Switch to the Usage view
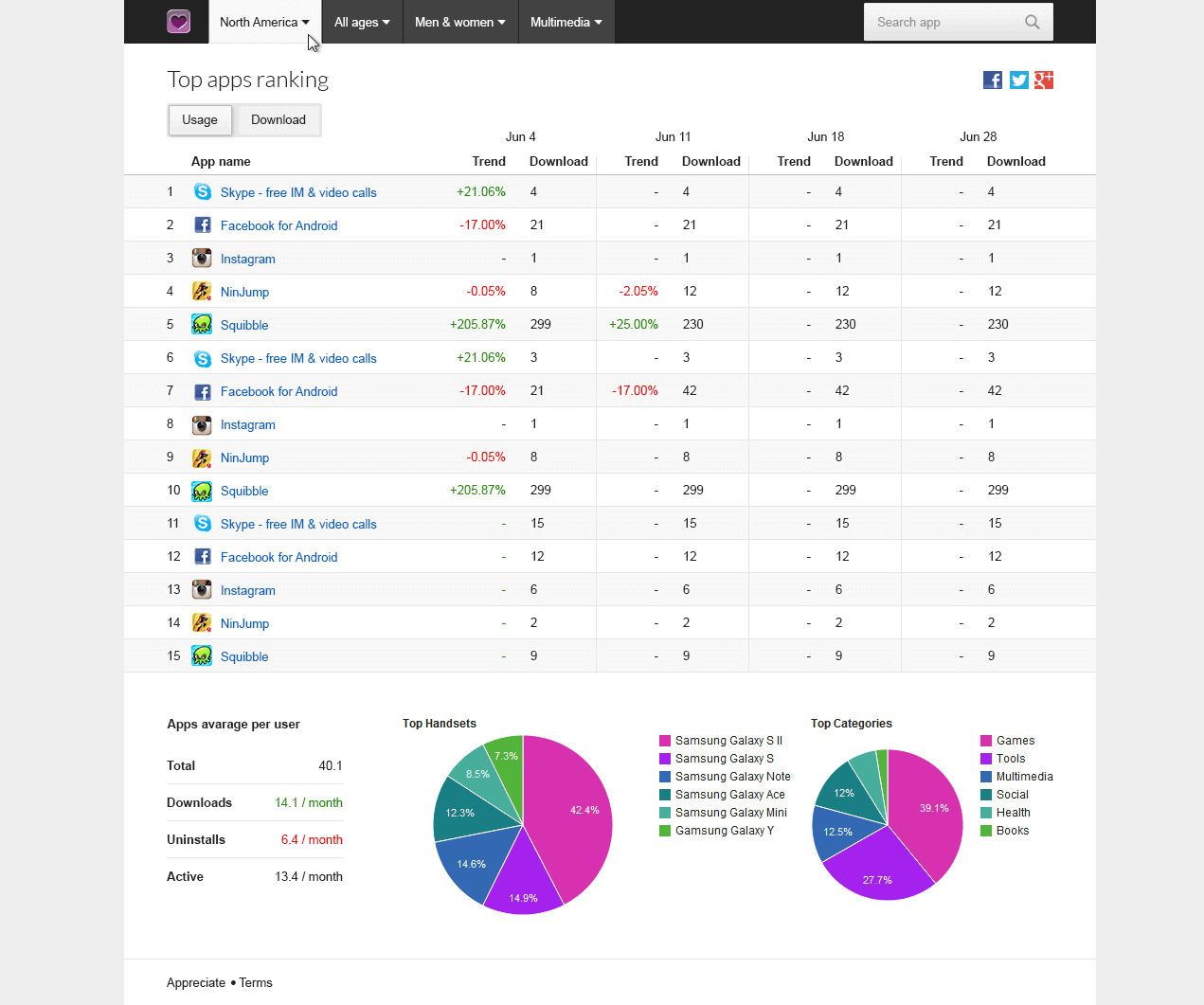This screenshot has width=1204, height=1005. [200, 120]
